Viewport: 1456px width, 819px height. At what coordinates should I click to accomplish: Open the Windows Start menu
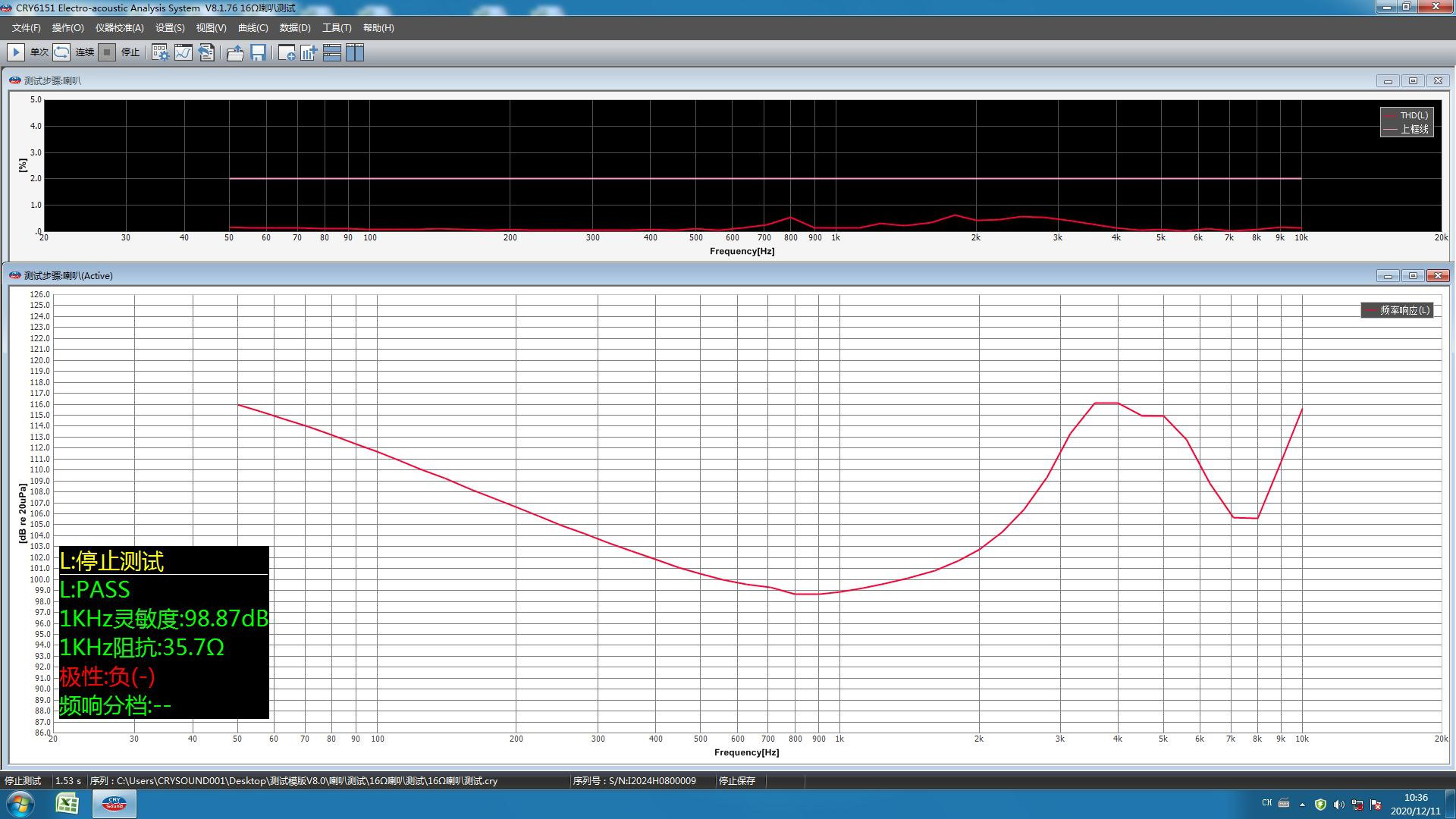click(x=20, y=804)
